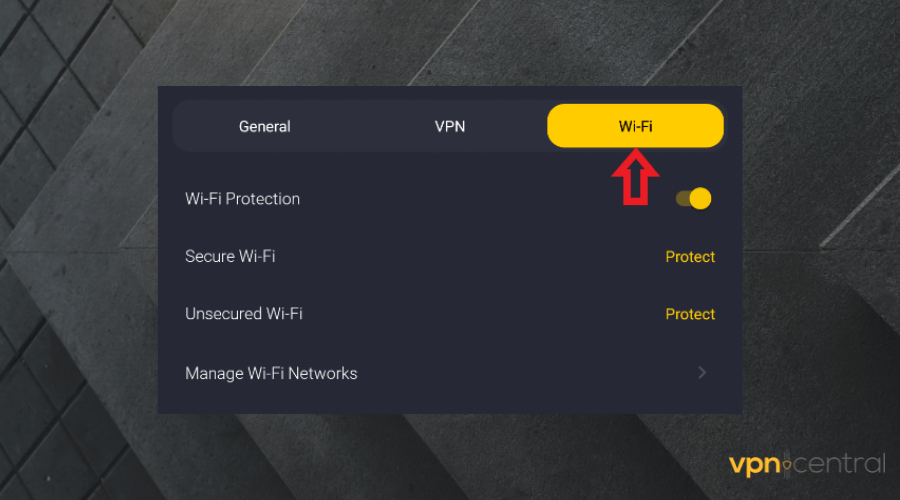
Task: Click the red upward arrow annotation
Action: pos(635,177)
